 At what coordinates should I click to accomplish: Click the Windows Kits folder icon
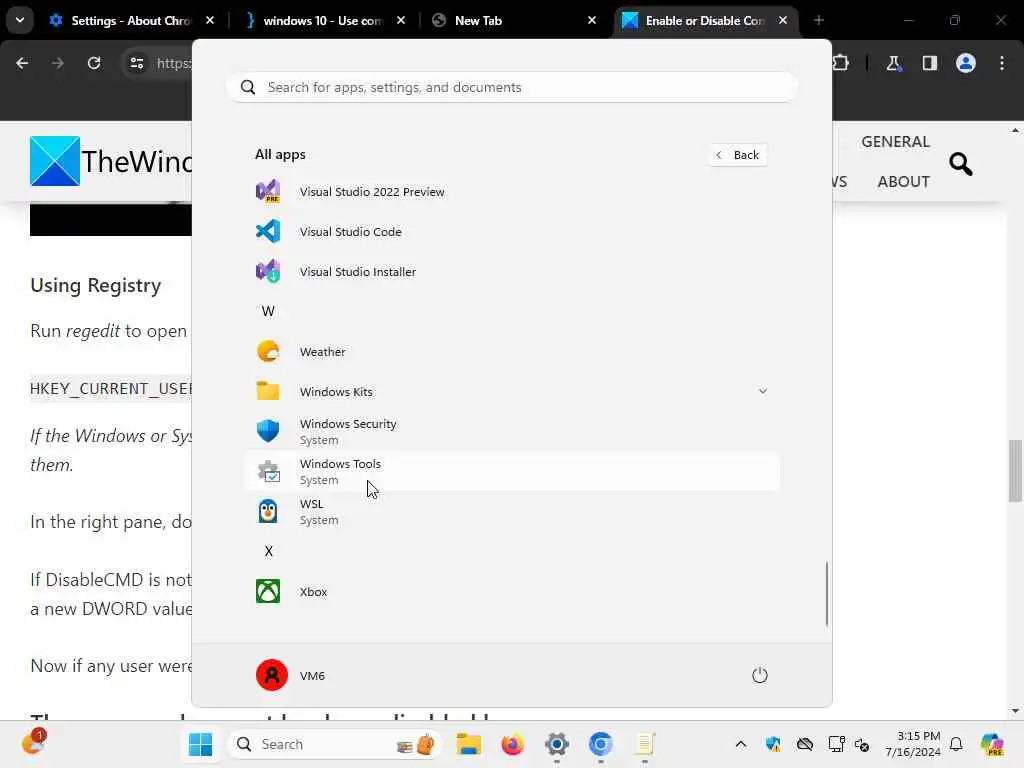[x=268, y=391]
